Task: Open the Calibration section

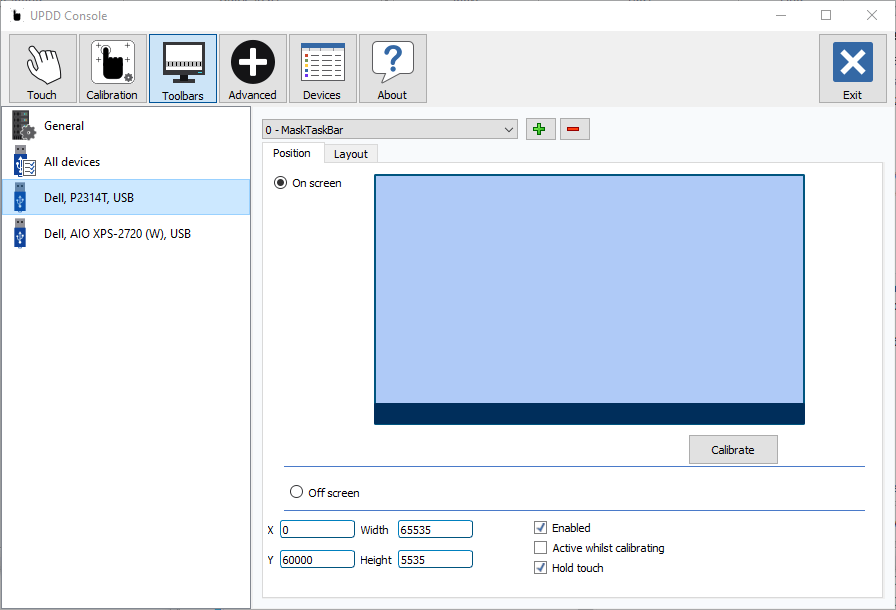Action: tap(113, 69)
